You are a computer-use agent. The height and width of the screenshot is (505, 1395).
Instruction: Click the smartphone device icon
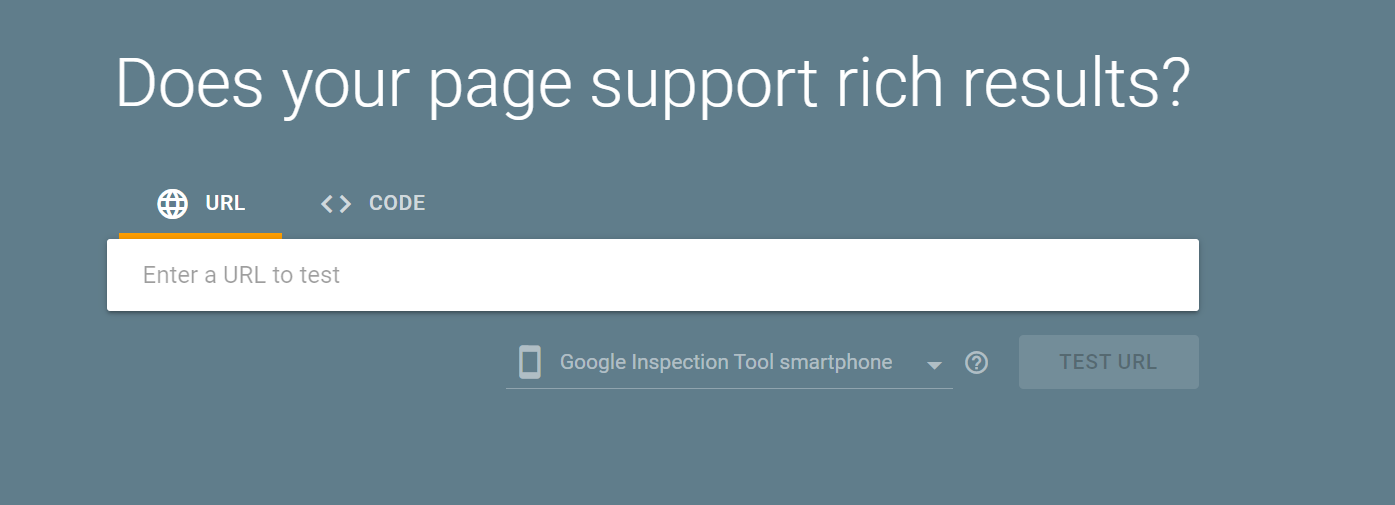pyautogui.click(x=530, y=362)
